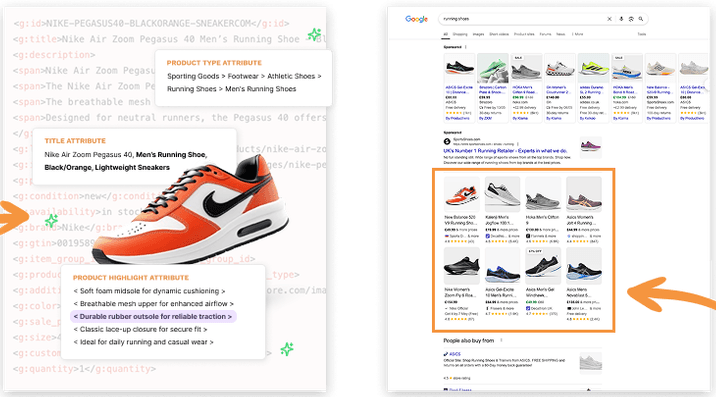Open the HOKA Men's Bondi sponsored image

pos(627,68)
